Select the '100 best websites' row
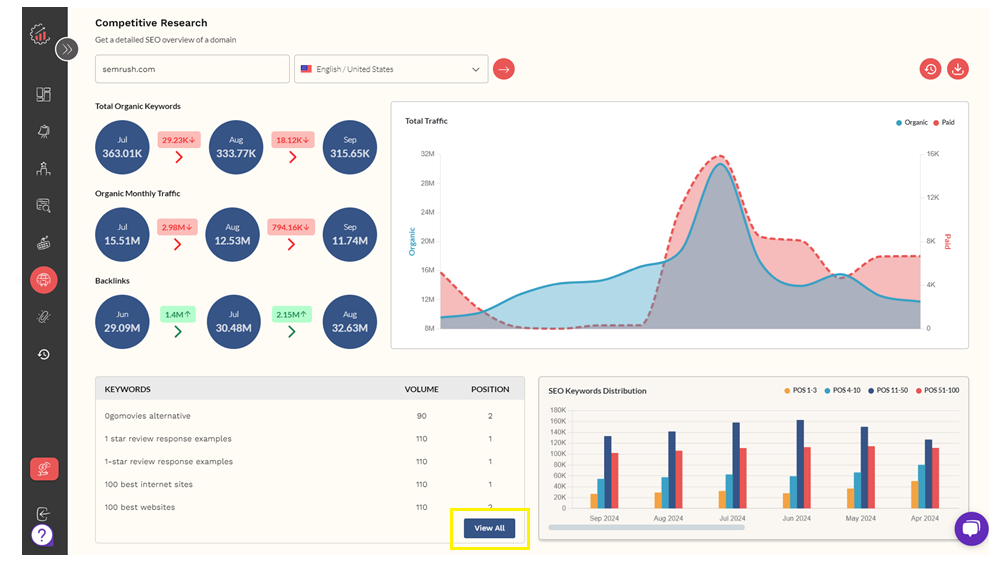 [310, 507]
